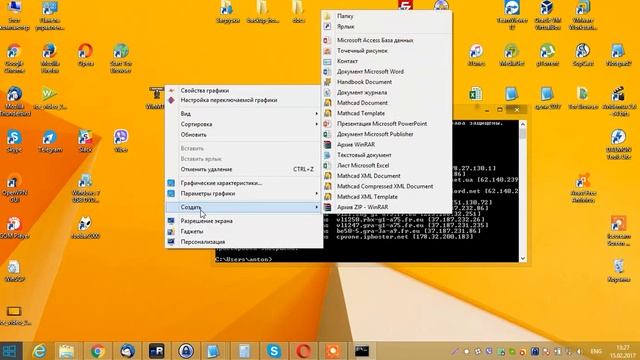Open Персонализация from context menu

coord(244,242)
